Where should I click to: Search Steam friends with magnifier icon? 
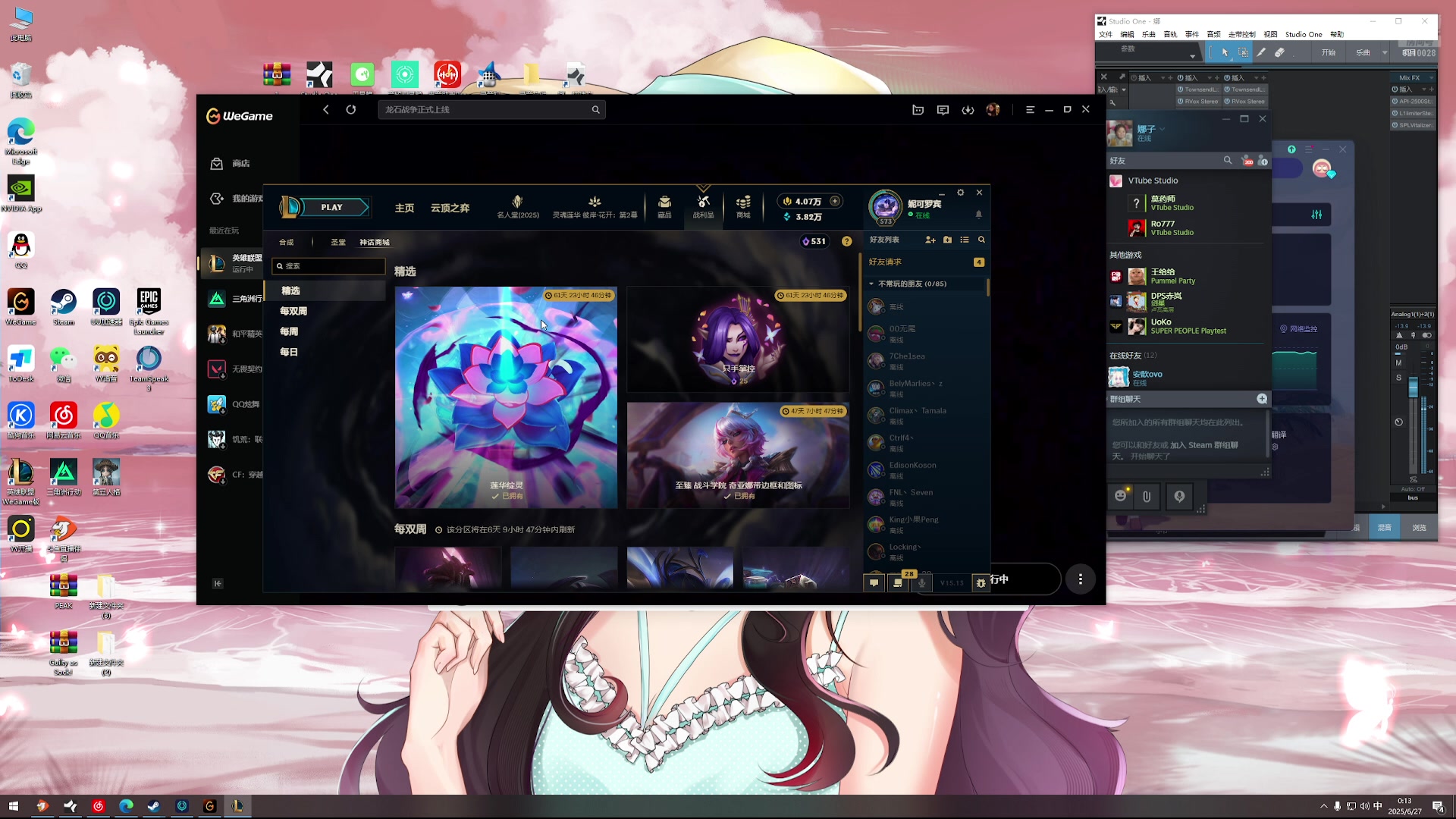pos(1228,161)
